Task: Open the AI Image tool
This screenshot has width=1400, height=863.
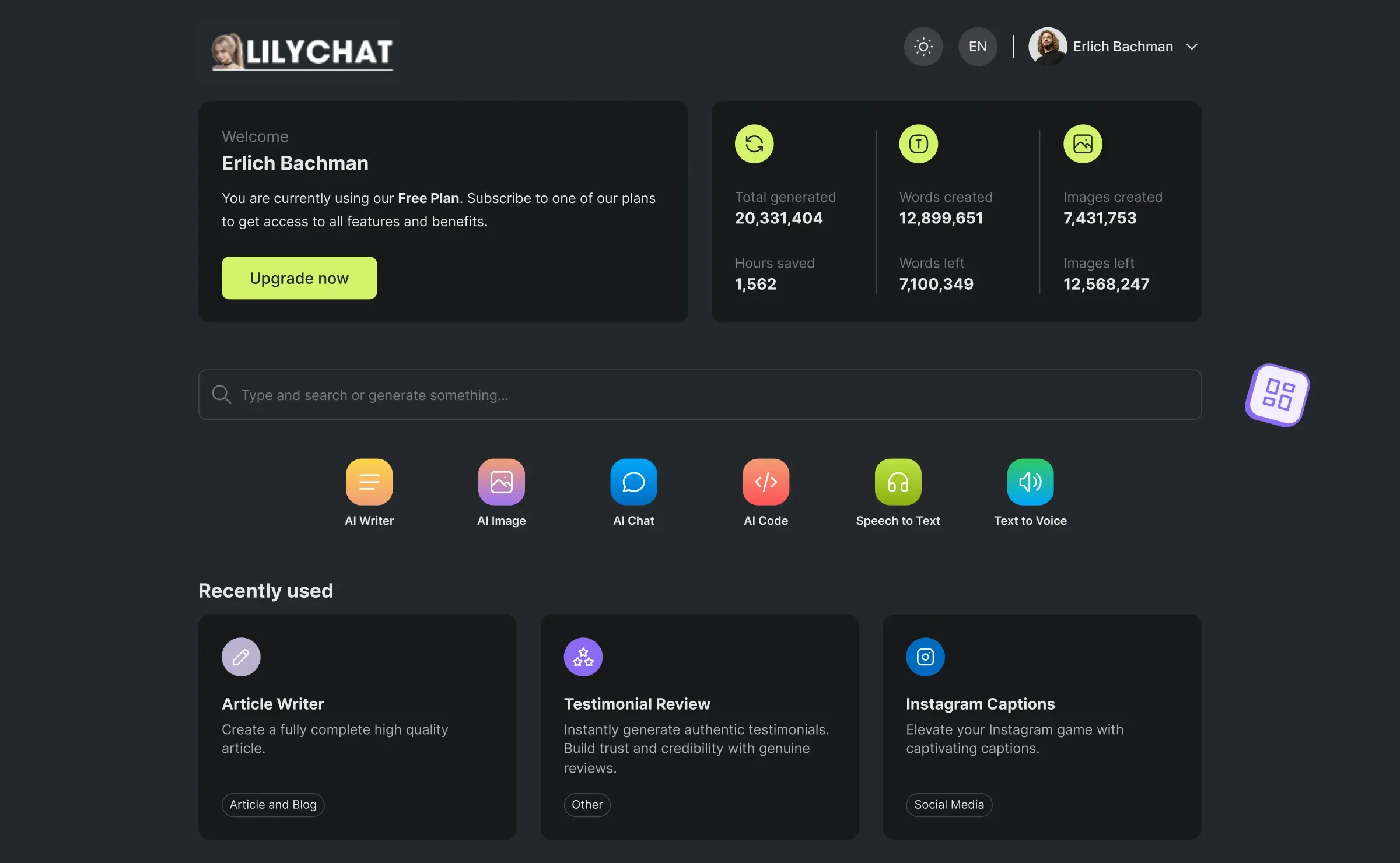Action: tap(501, 481)
